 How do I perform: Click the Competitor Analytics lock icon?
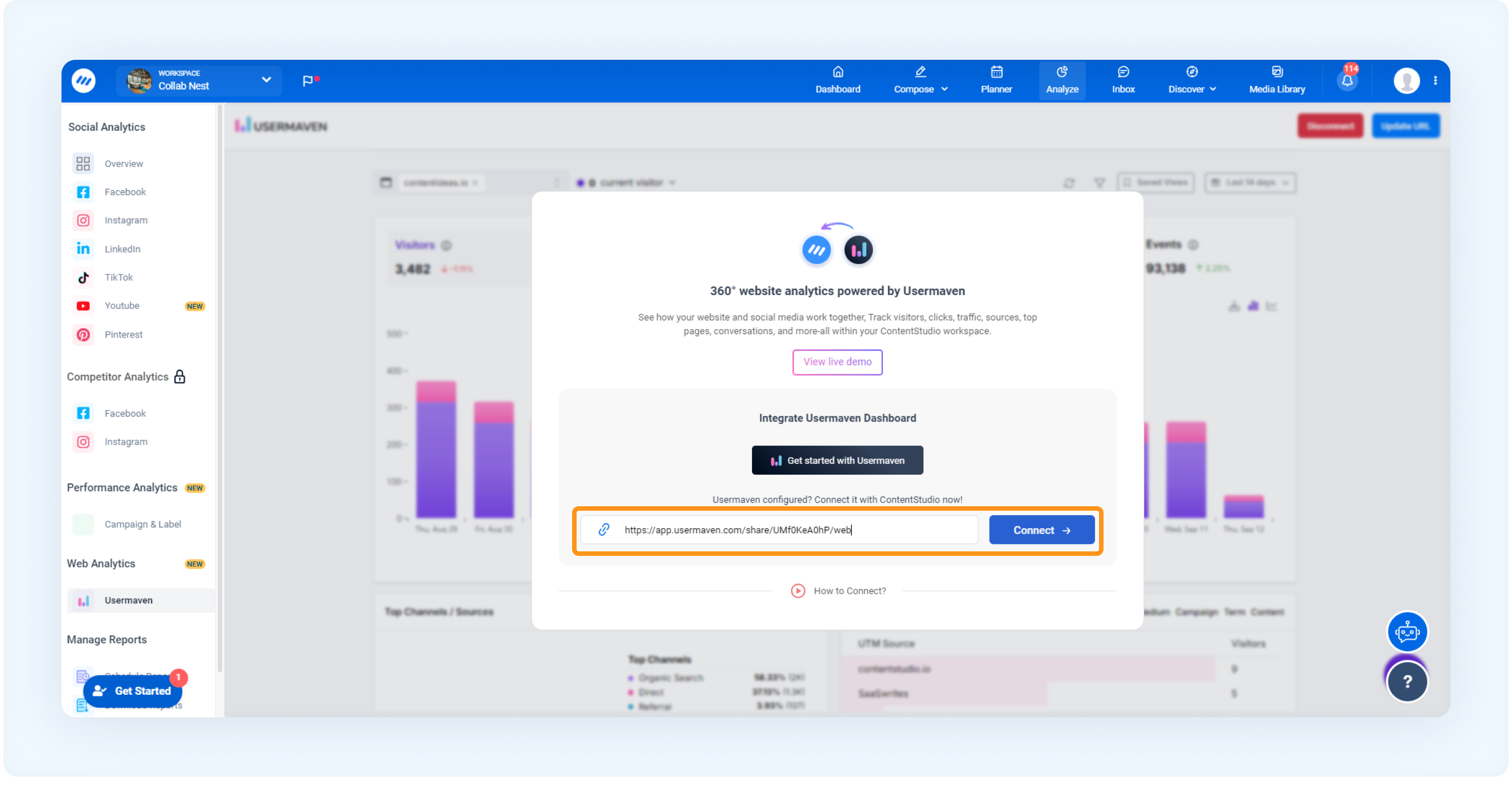179,377
